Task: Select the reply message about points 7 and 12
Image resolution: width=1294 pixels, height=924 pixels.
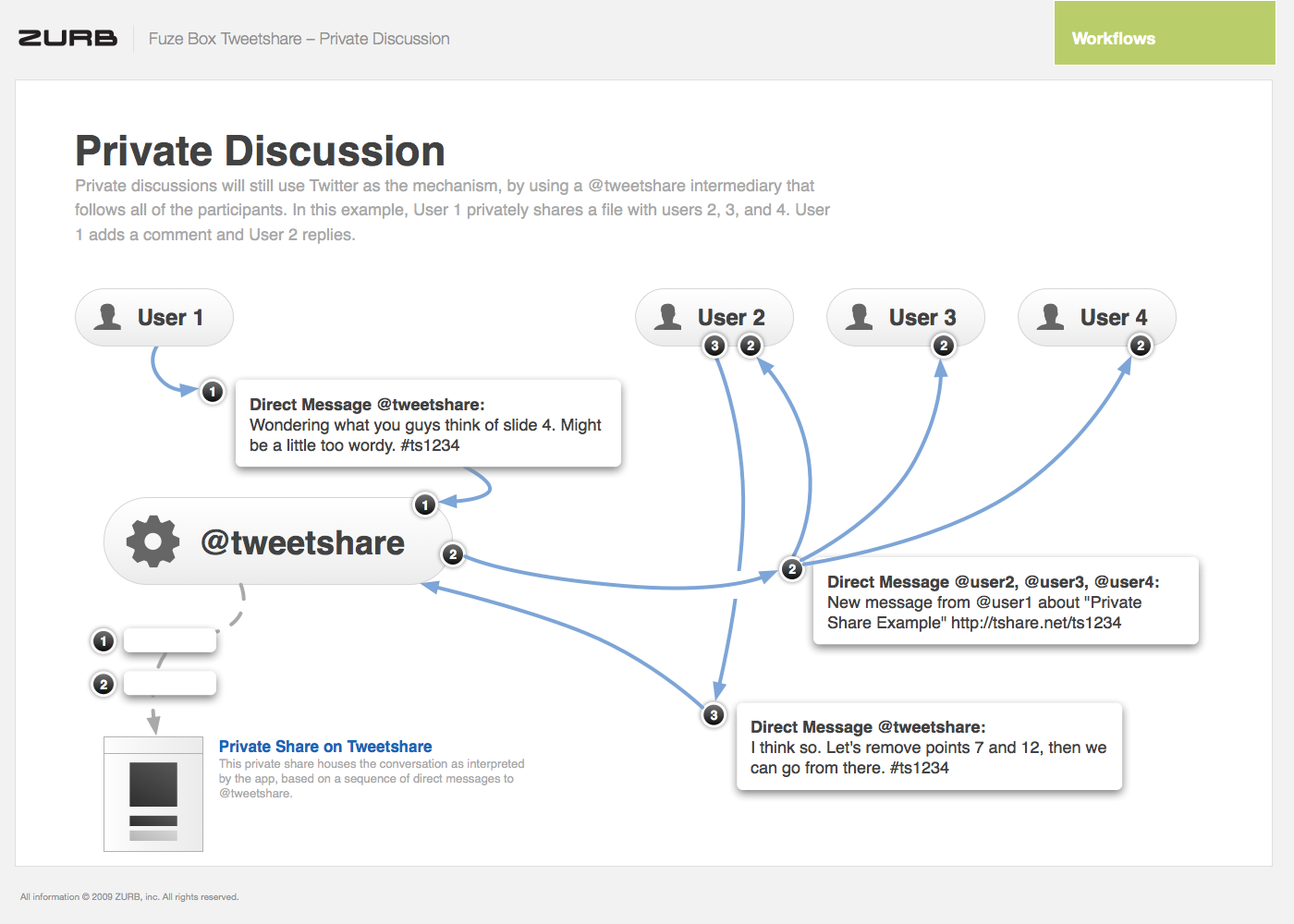Action: click(x=929, y=748)
